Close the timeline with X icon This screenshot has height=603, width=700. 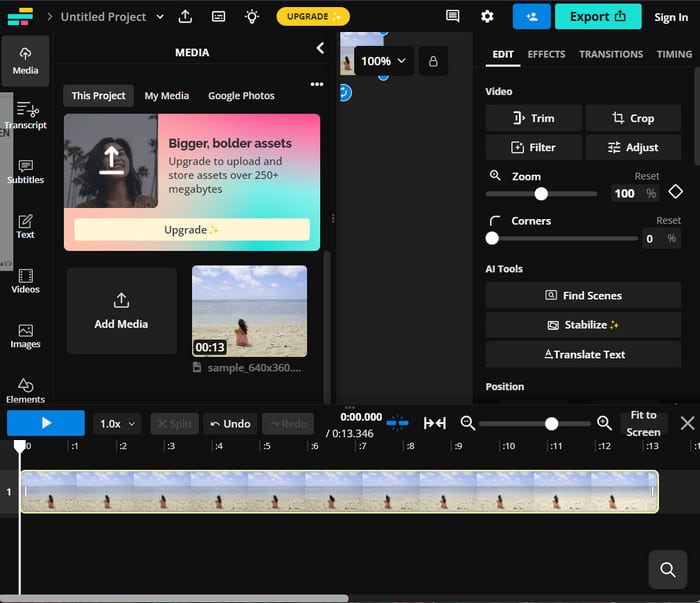(x=688, y=423)
